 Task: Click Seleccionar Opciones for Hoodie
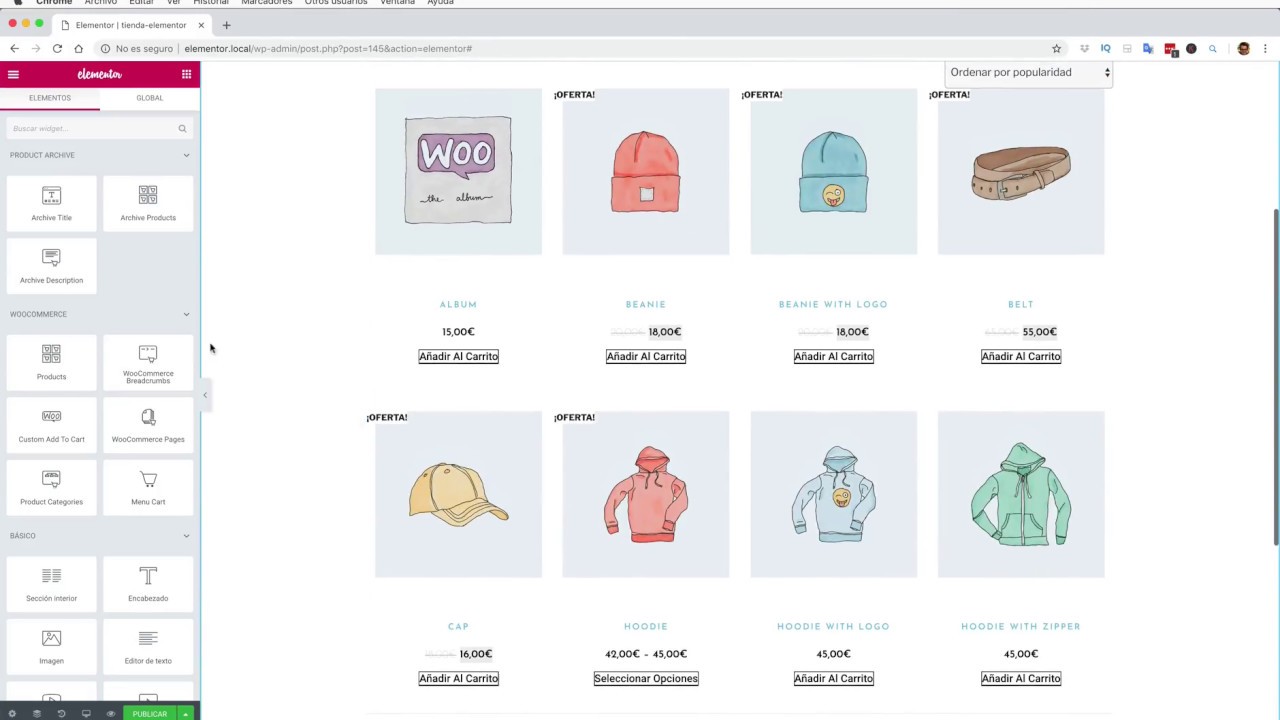pos(646,678)
